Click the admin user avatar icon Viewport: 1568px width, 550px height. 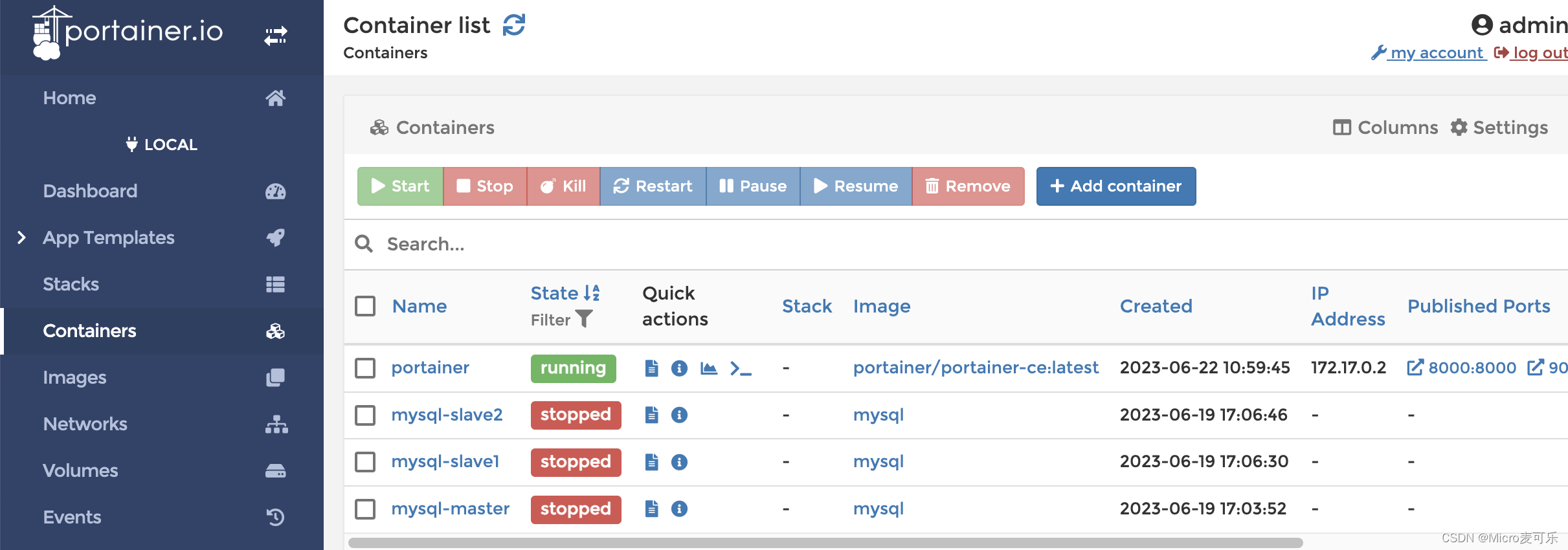[1482, 25]
